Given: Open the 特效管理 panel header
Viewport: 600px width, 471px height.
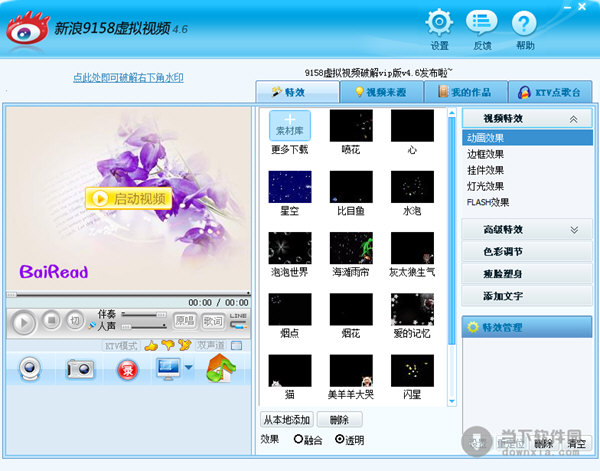Looking at the screenshot, I should (527, 327).
